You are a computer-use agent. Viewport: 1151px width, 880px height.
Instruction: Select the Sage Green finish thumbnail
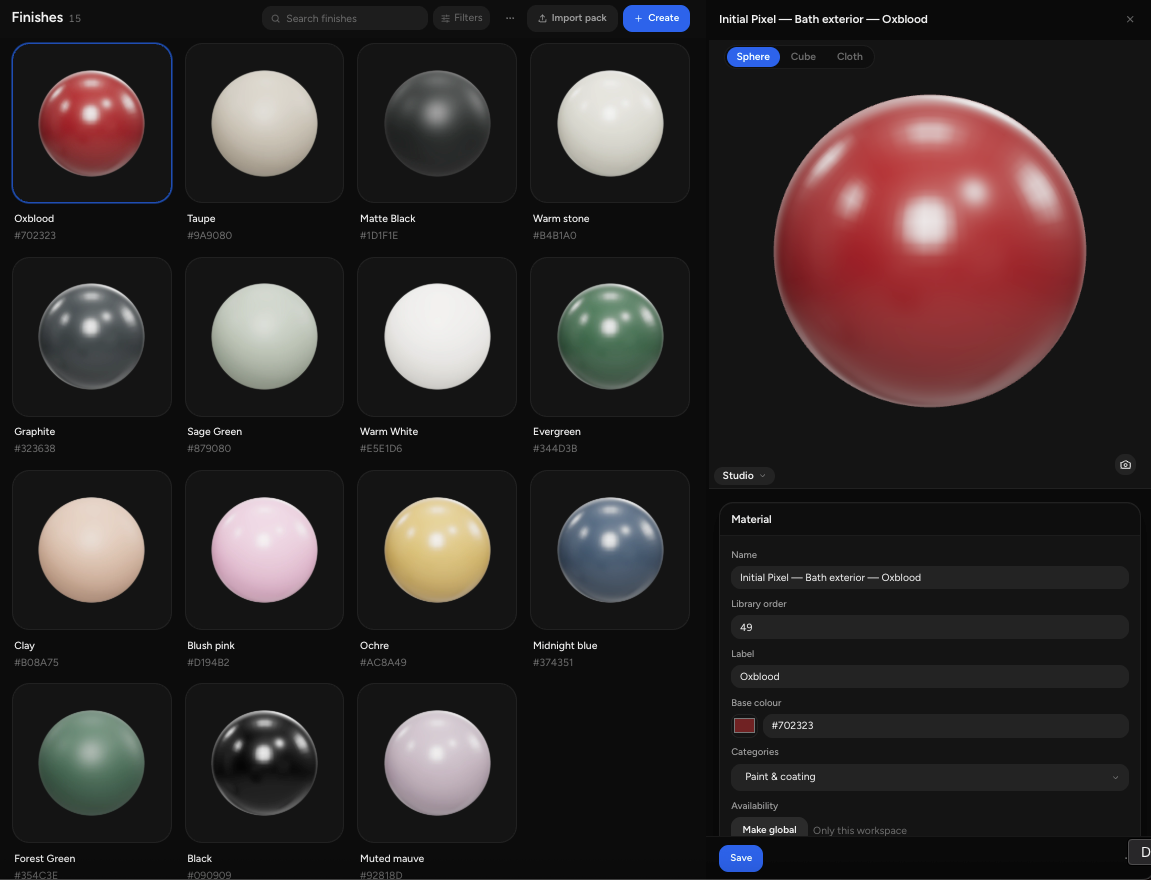pyautogui.click(x=264, y=336)
